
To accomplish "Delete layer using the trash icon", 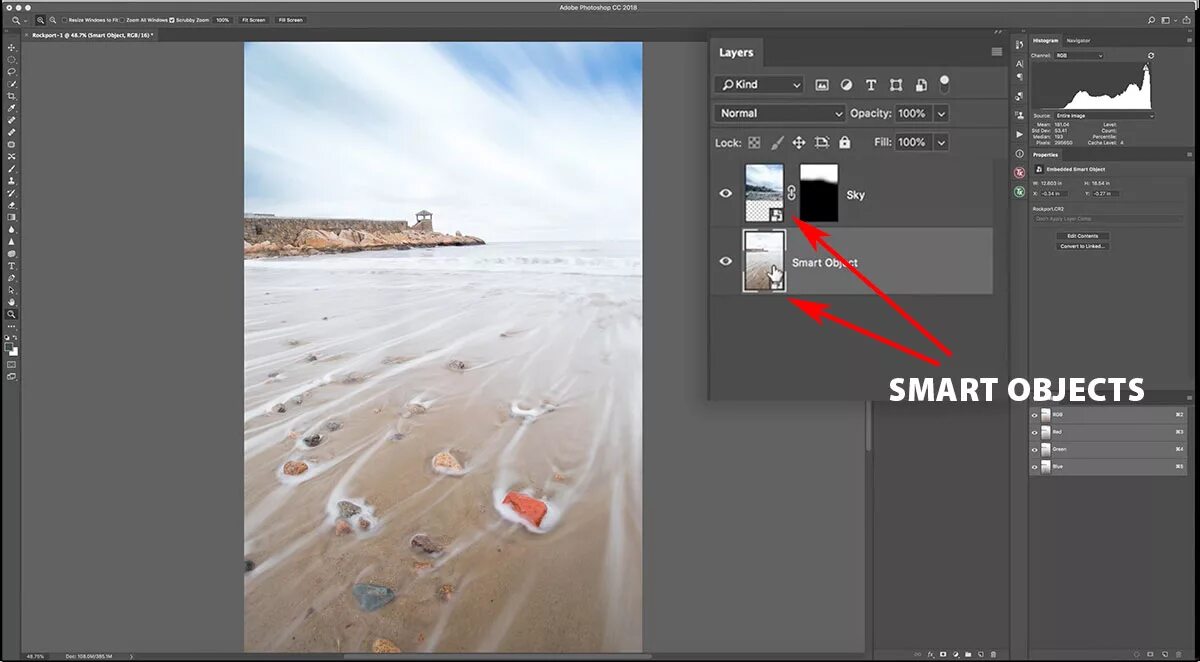I will tap(993, 655).
